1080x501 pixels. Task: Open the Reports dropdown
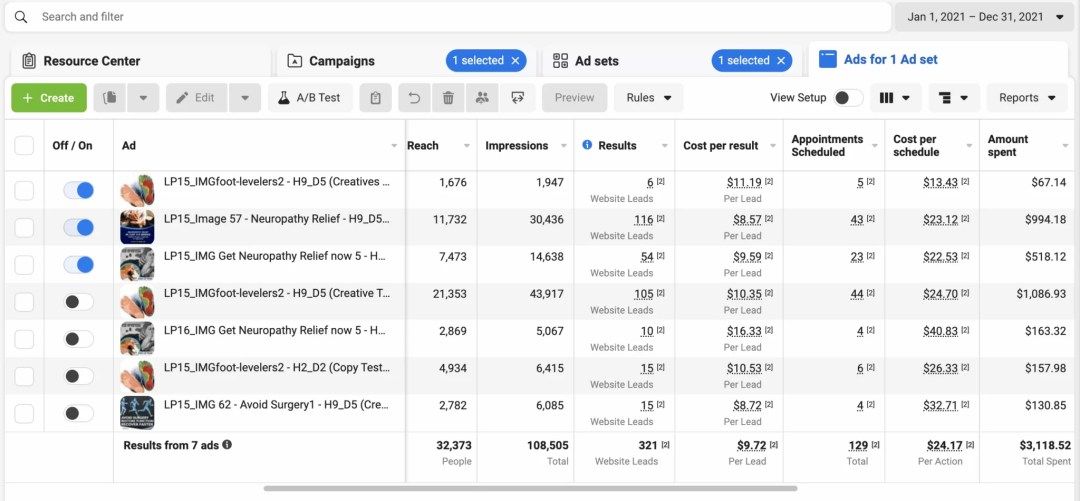(1028, 98)
